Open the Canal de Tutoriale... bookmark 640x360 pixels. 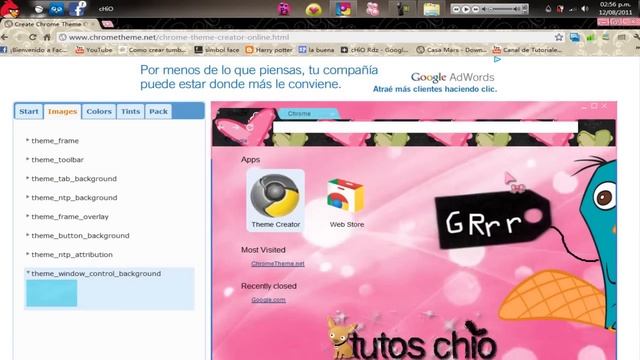point(528,50)
